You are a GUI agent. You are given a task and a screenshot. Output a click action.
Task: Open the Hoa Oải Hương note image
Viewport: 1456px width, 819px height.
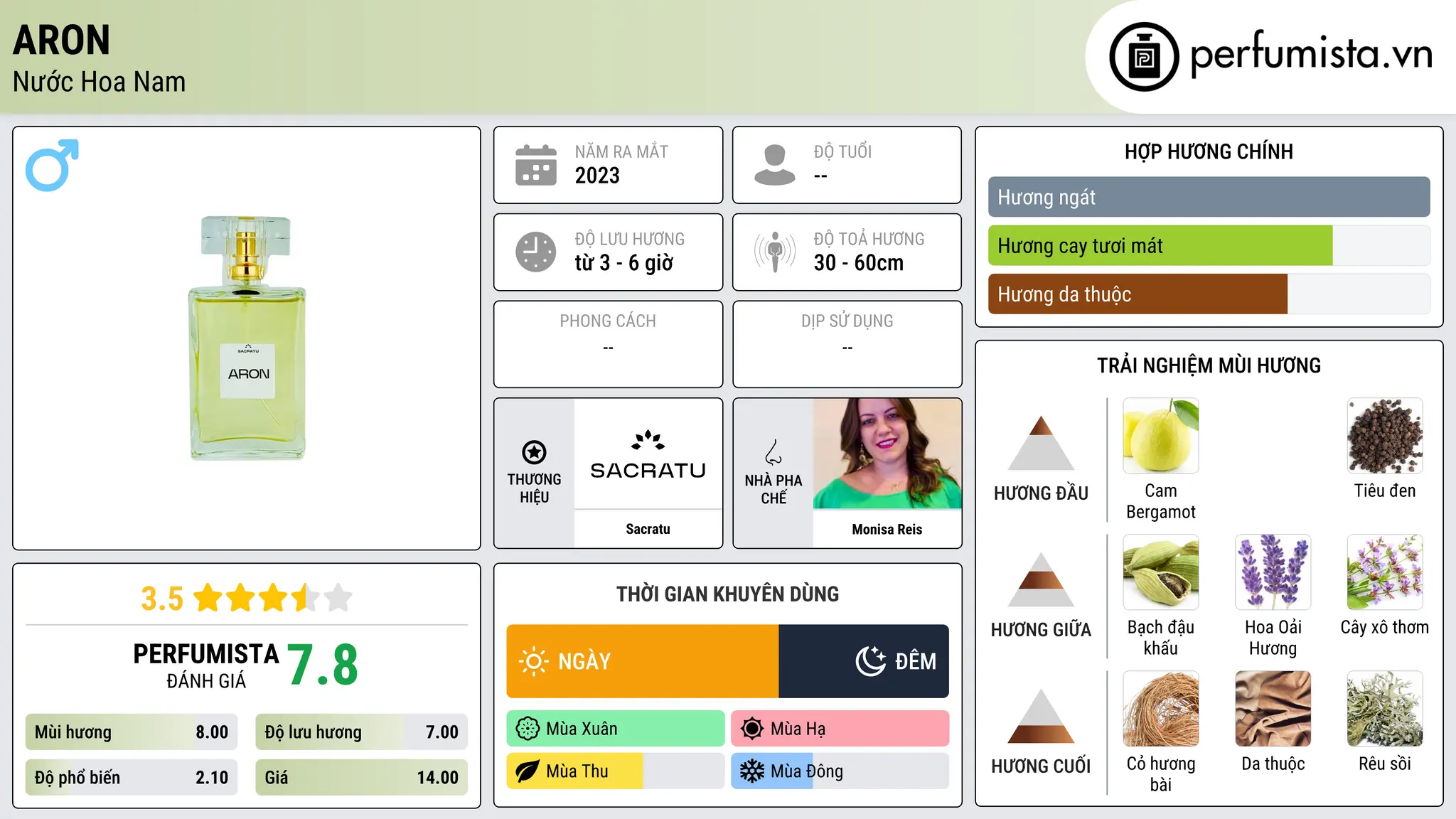click(x=1273, y=572)
